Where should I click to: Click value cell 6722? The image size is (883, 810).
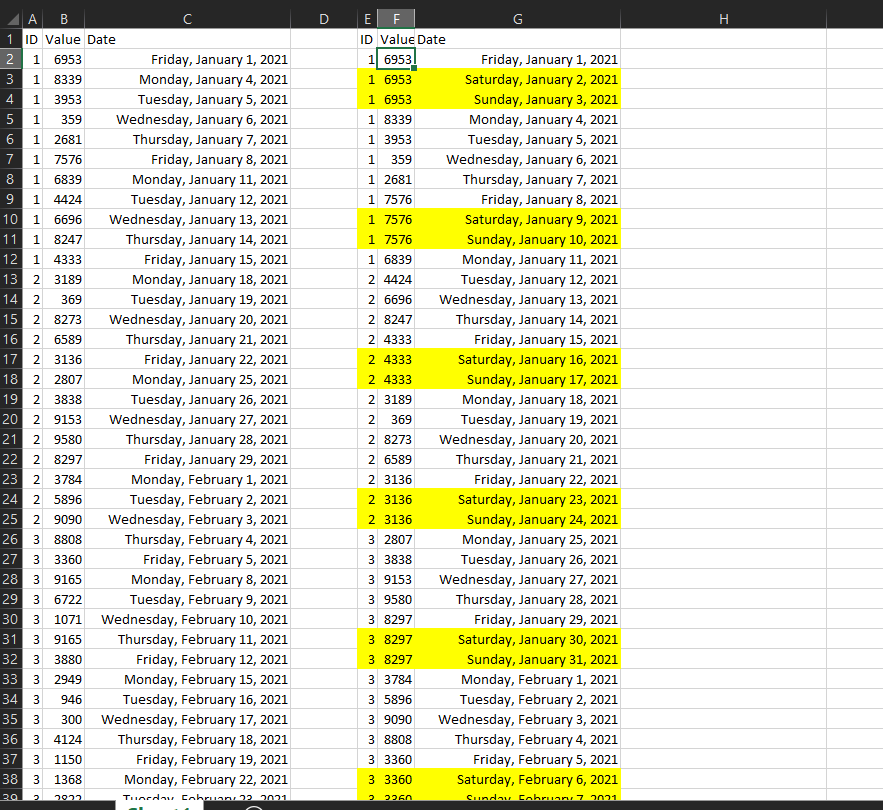tap(64, 599)
